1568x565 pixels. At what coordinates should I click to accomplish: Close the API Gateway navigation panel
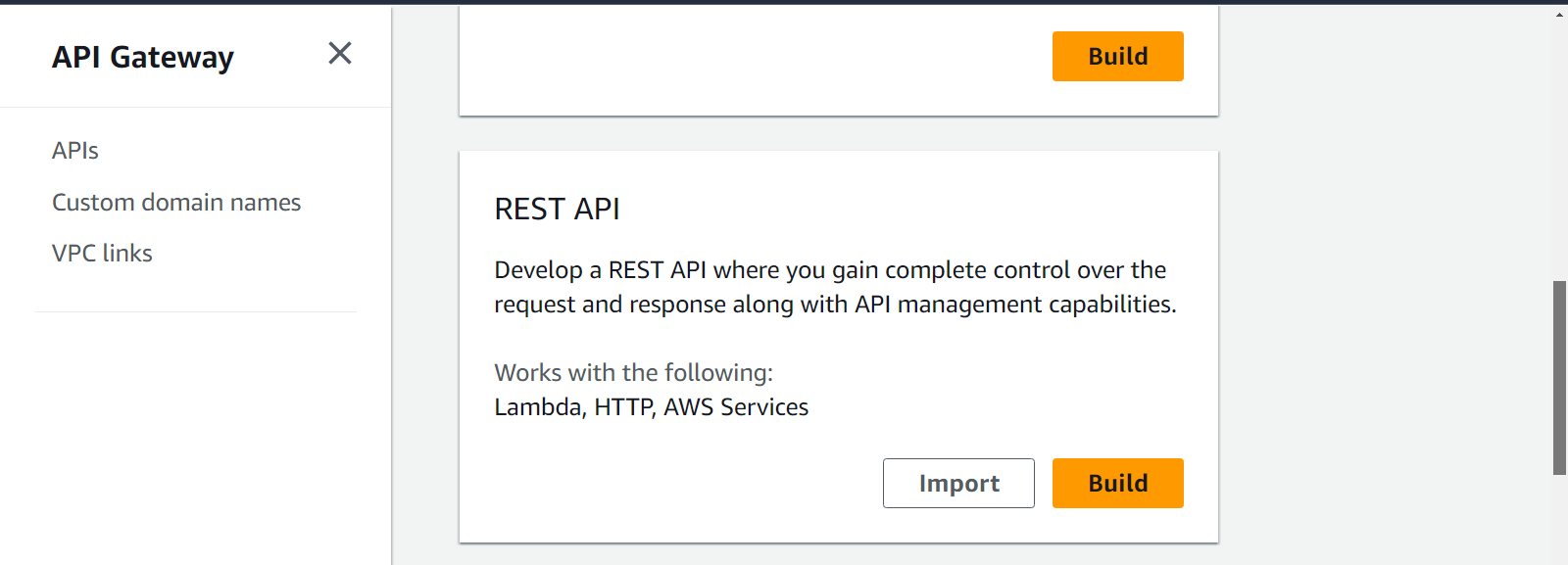tap(340, 53)
